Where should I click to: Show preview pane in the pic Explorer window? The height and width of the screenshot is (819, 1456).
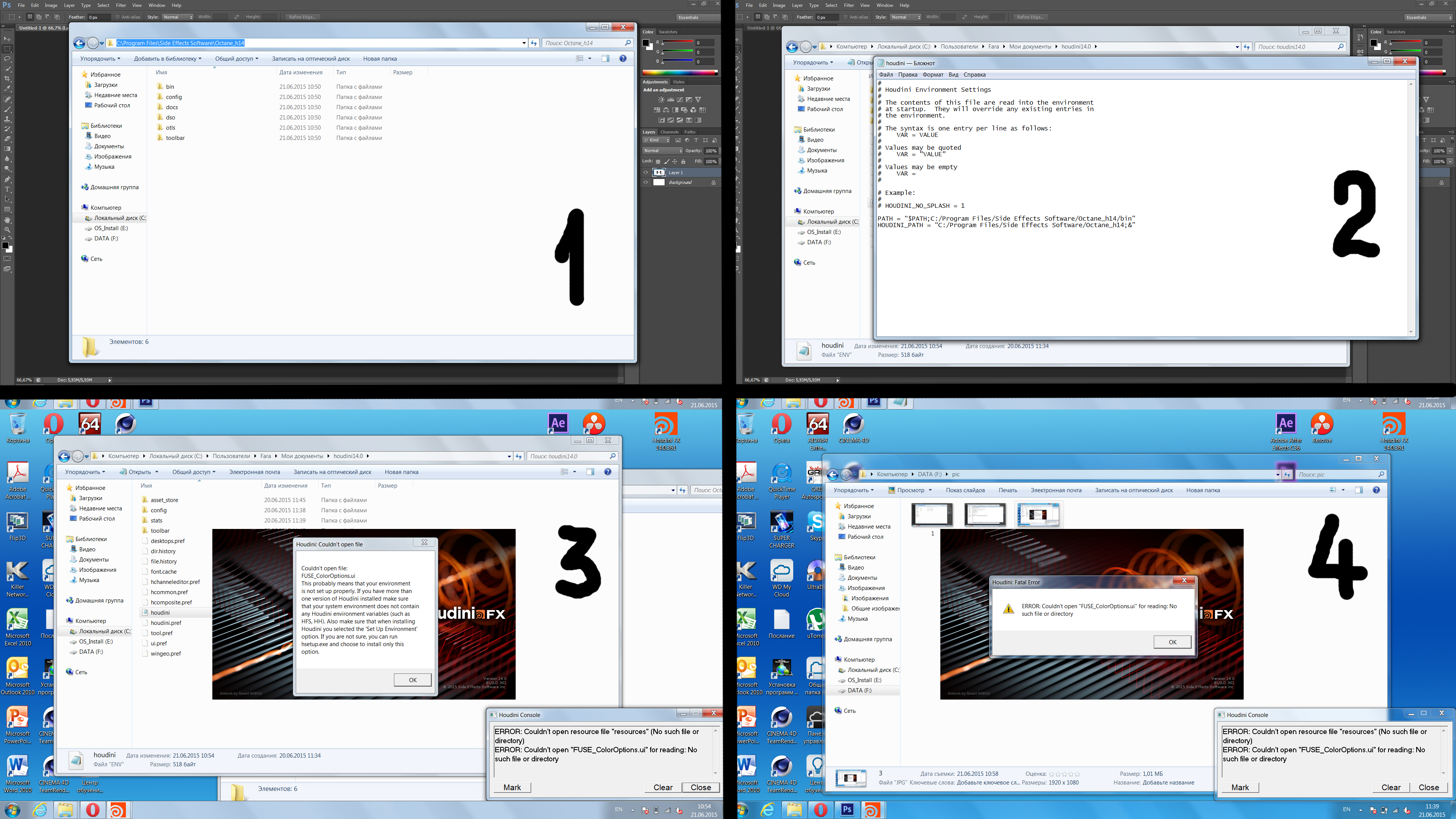click(x=1359, y=490)
